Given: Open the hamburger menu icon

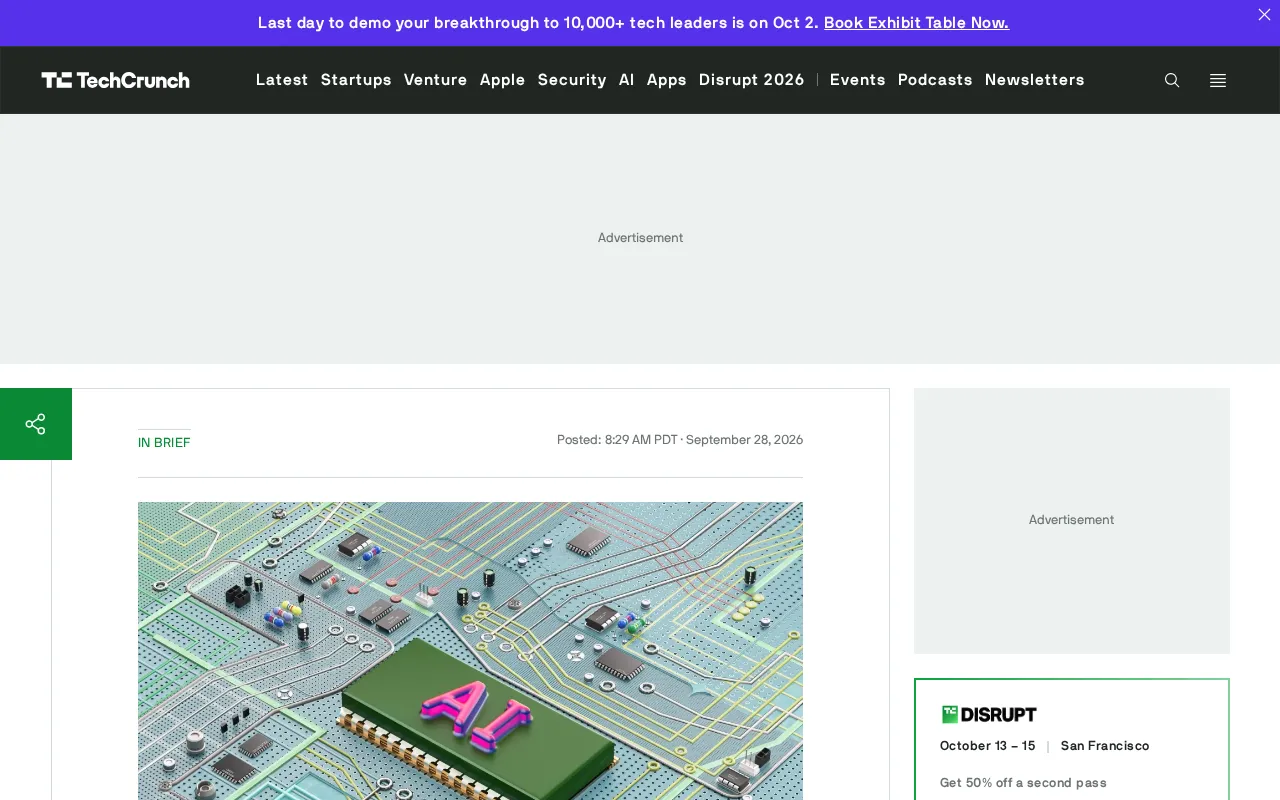Looking at the screenshot, I should pos(1218,80).
